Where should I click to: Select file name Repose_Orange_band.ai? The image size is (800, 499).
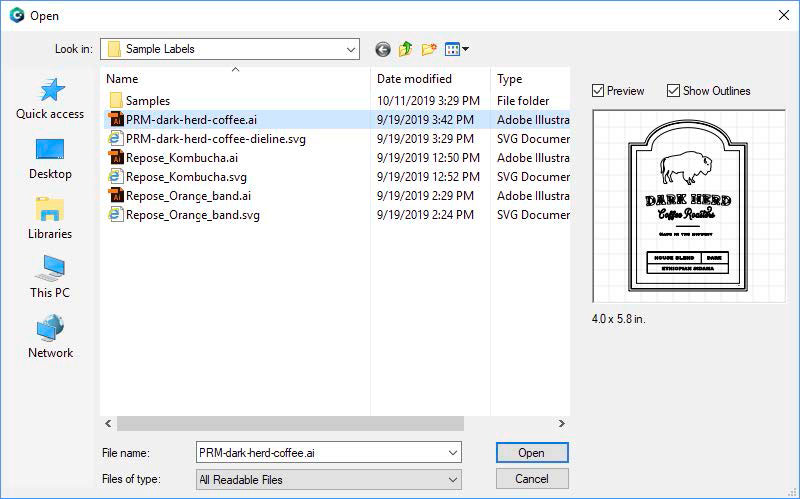tap(188, 195)
